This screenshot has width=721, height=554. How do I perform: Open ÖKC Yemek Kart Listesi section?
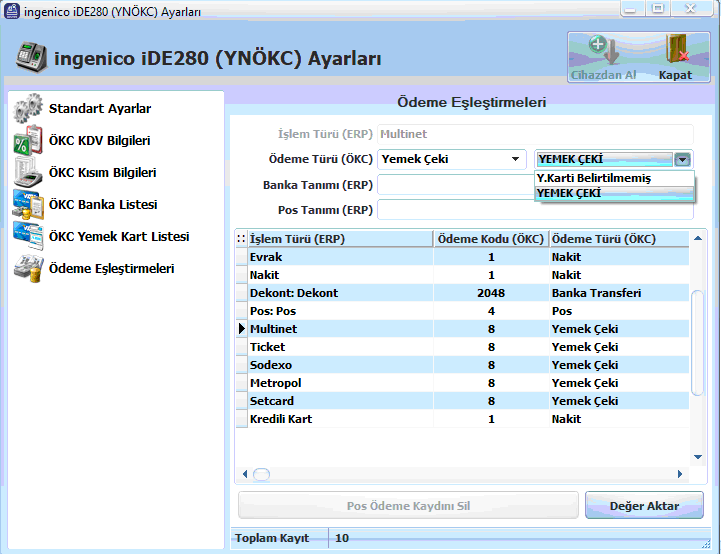pos(119,236)
